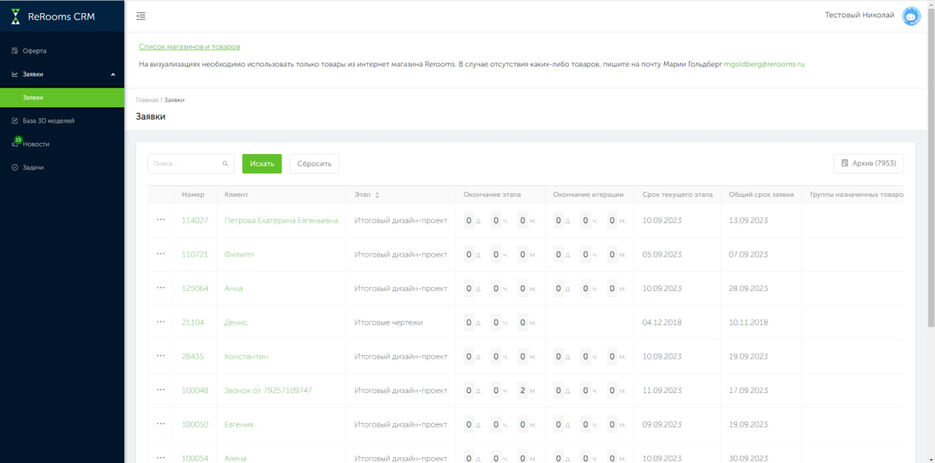The height and width of the screenshot is (463, 935).
Task: Click Номер column header
Action: click(x=193, y=195)
